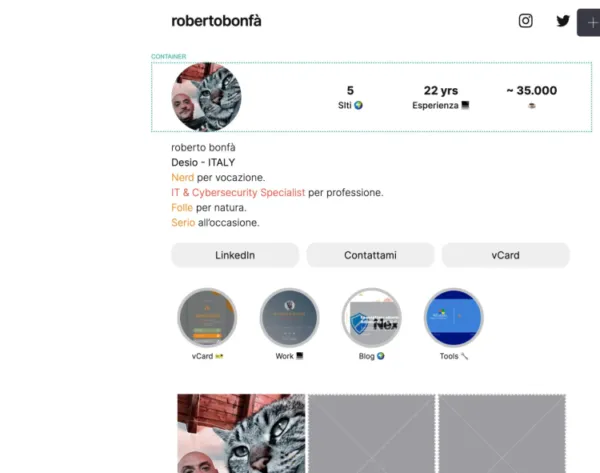This screenshot has width=600, height=473.
Task: Click the Contattami button
Action: pos(370,255)
